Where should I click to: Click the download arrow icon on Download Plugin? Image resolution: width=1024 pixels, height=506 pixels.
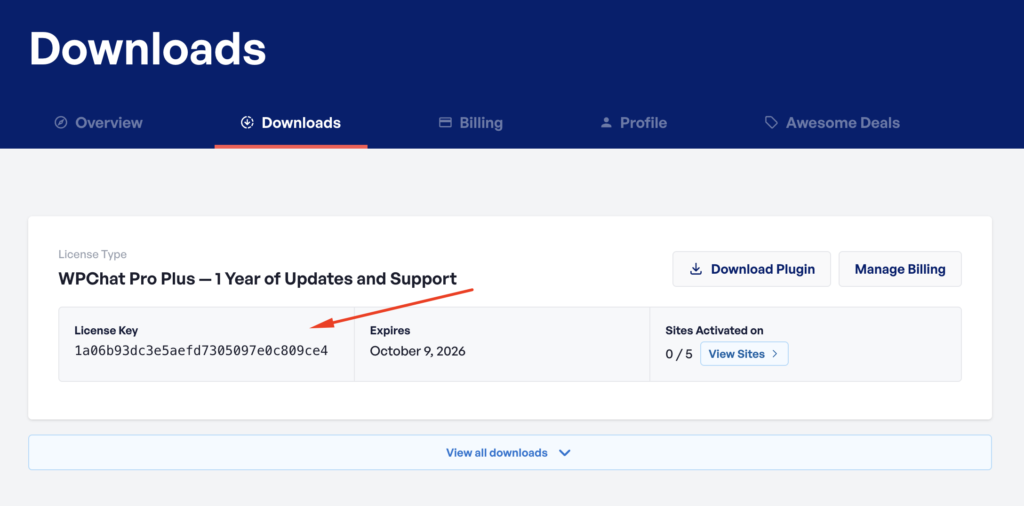pos(696,269)
